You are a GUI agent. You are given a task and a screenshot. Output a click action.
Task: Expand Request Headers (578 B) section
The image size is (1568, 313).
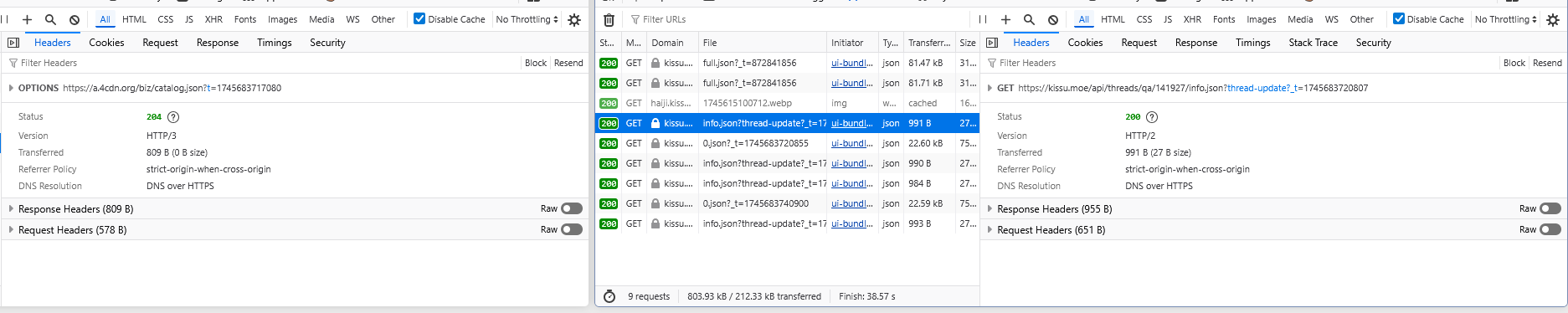point(11,230)
